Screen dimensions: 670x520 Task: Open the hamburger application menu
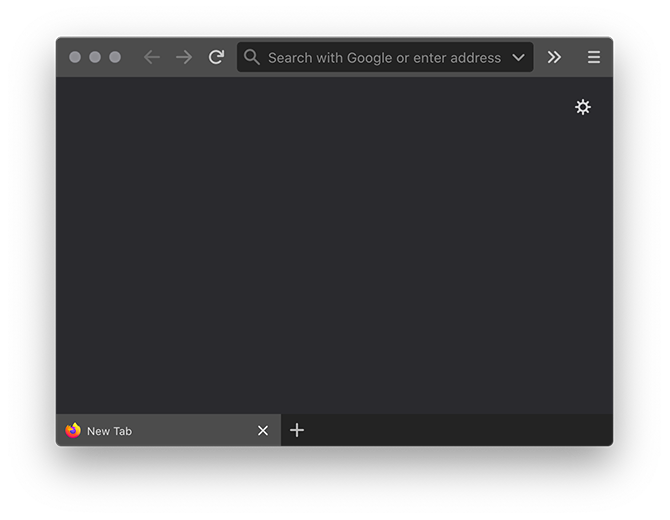[594, 58]
